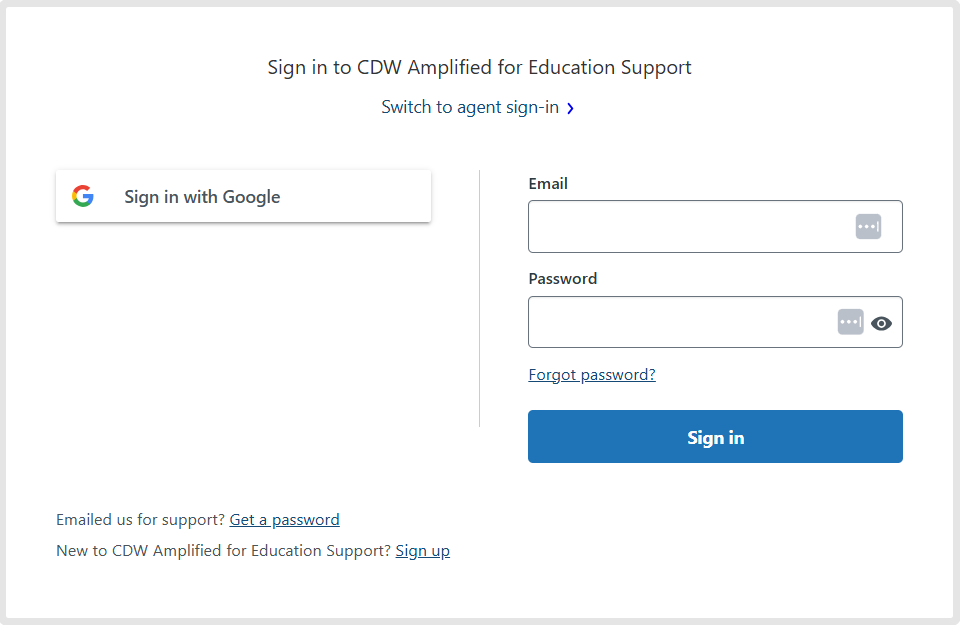
Task: Click the password manager icon in Email field
Action: [x=868, y=227]
